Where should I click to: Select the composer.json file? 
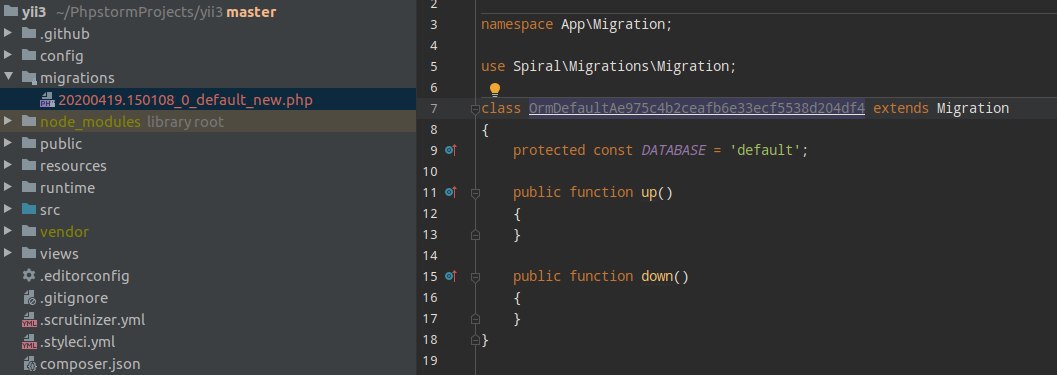coord(90,364)
